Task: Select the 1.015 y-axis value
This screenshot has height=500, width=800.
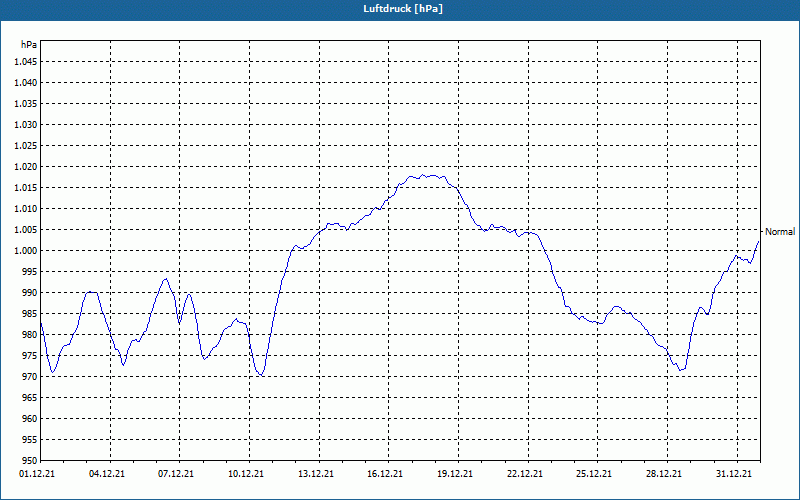Action: tap(26, 188)
